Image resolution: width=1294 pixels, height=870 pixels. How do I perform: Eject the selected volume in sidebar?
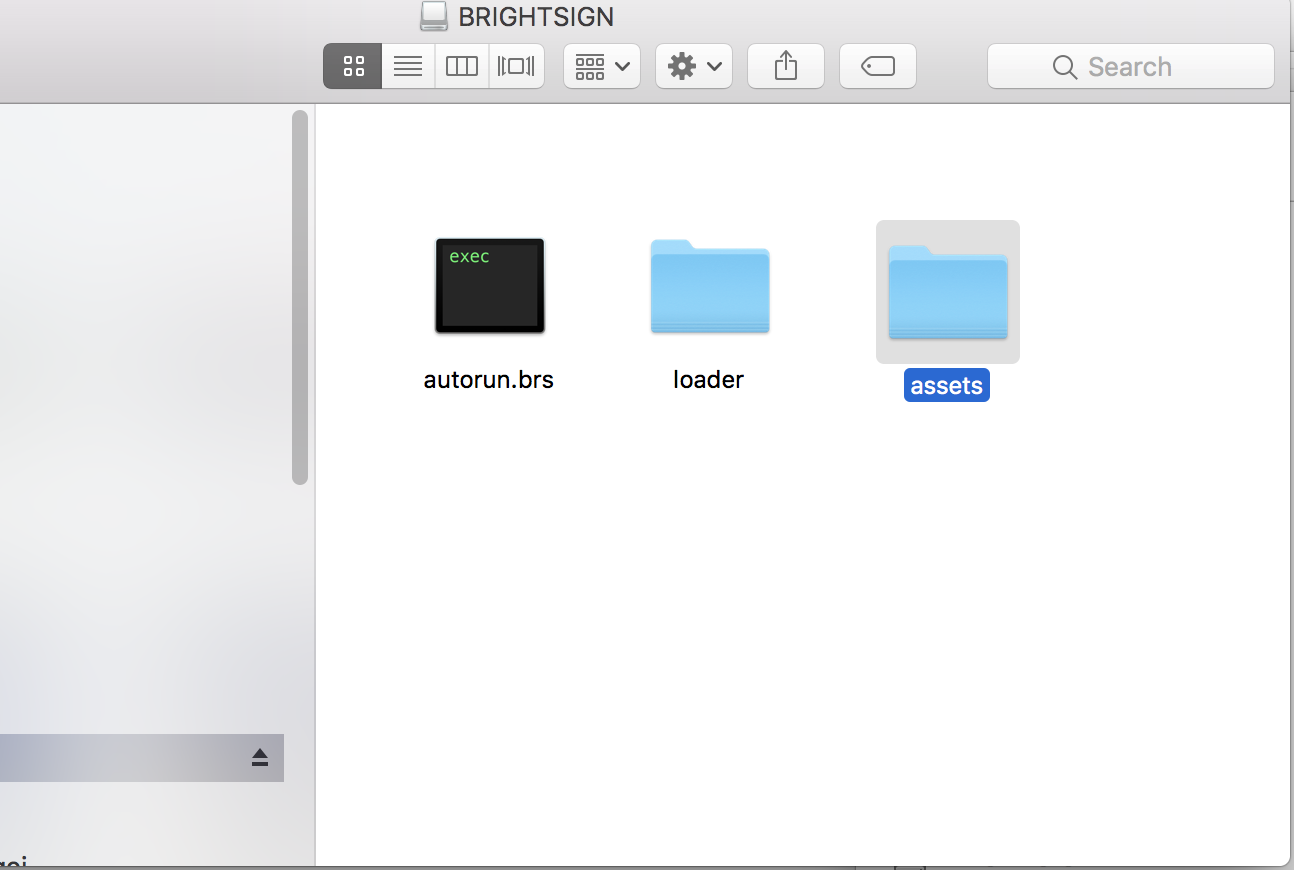(x=260, y=758)
